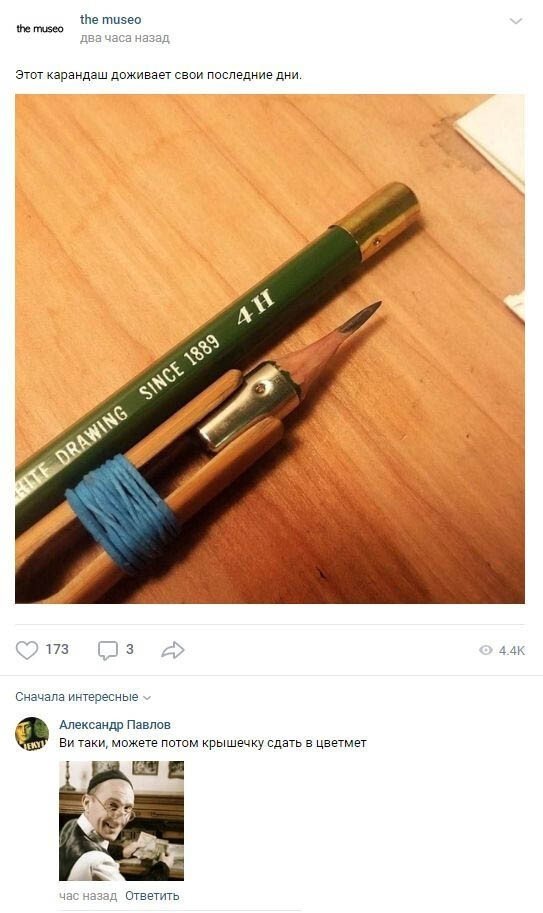Share the post using the arrow icon

[172, 650]
